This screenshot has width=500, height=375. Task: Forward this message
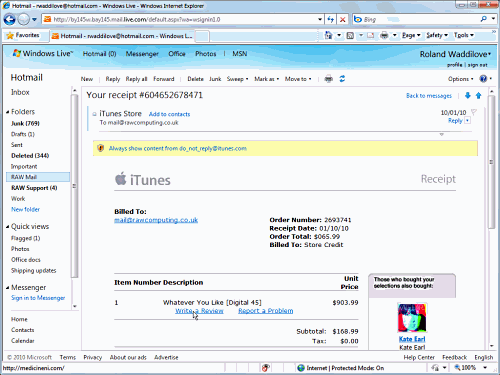pos(164,79)
